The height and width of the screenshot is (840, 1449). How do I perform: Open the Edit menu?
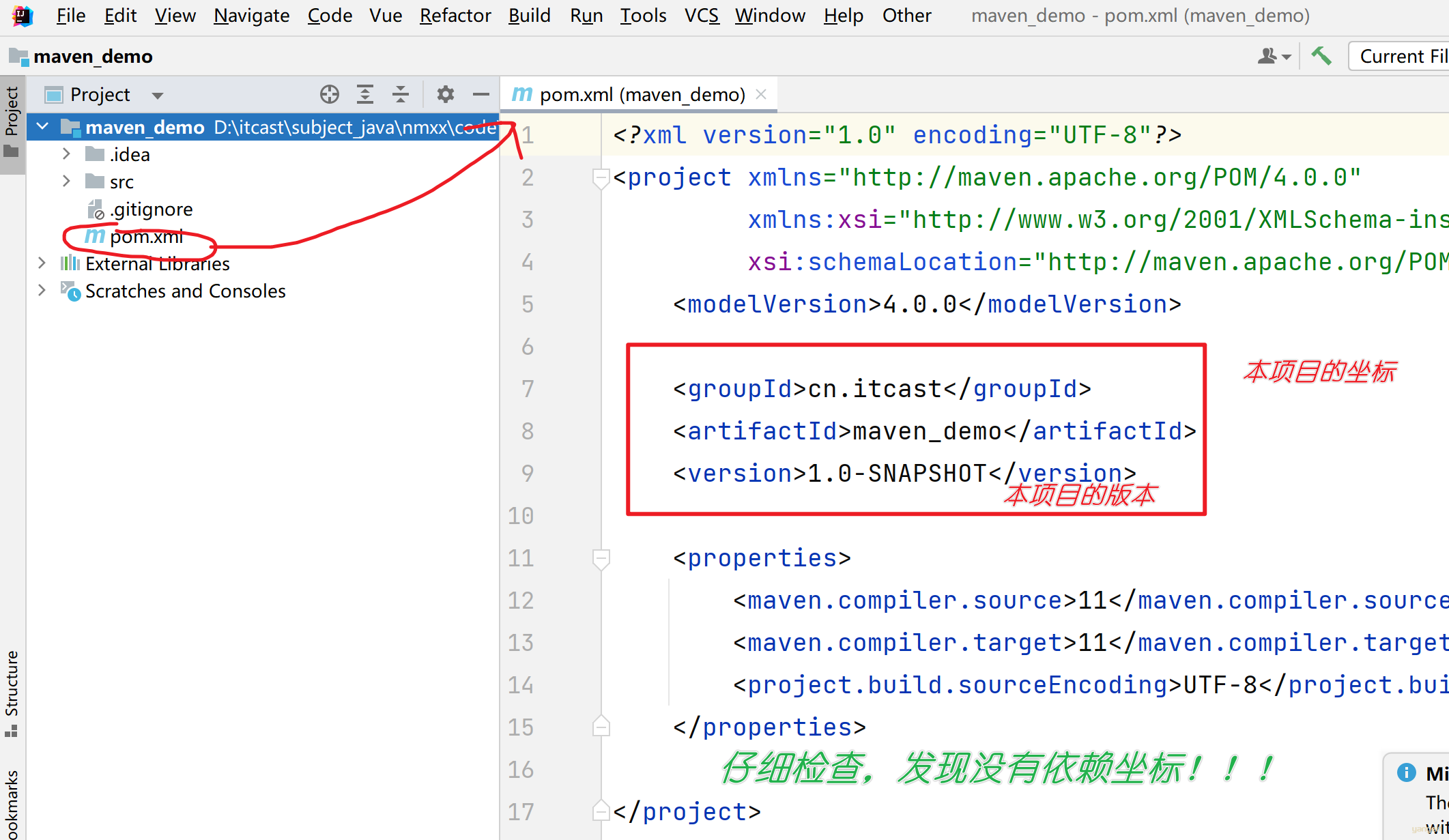coord(120,15)
